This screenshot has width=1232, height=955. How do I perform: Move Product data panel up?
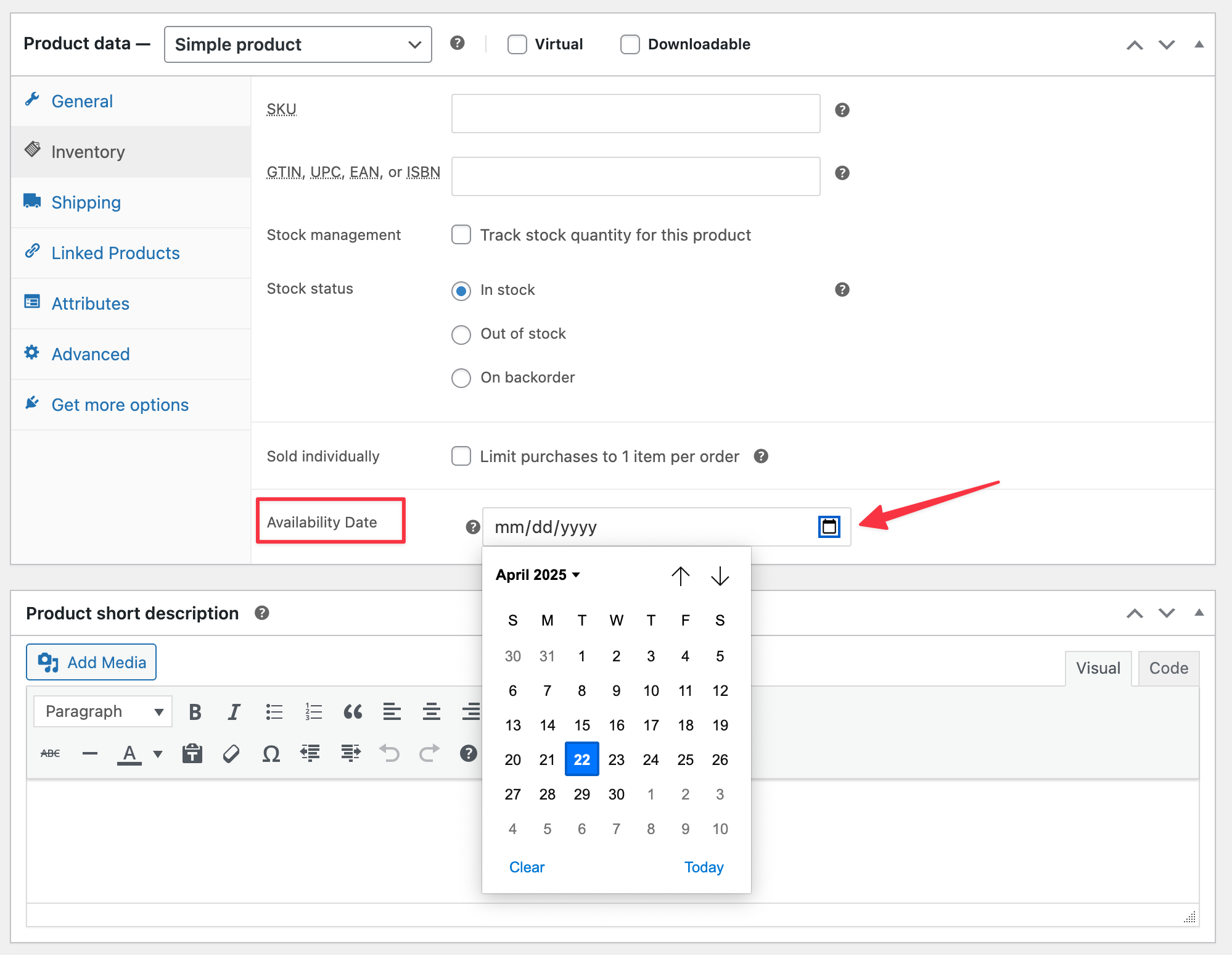pos(1135,44)
